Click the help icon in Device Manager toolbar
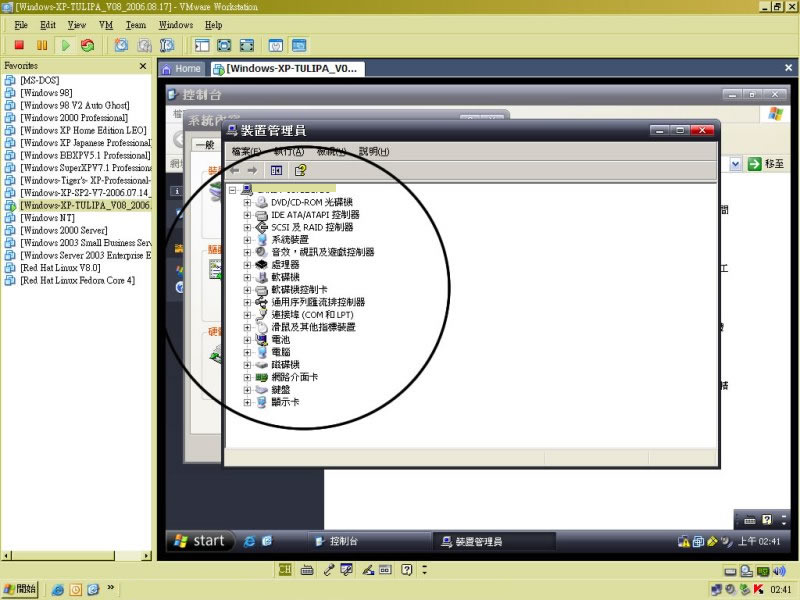 point(300,170)
